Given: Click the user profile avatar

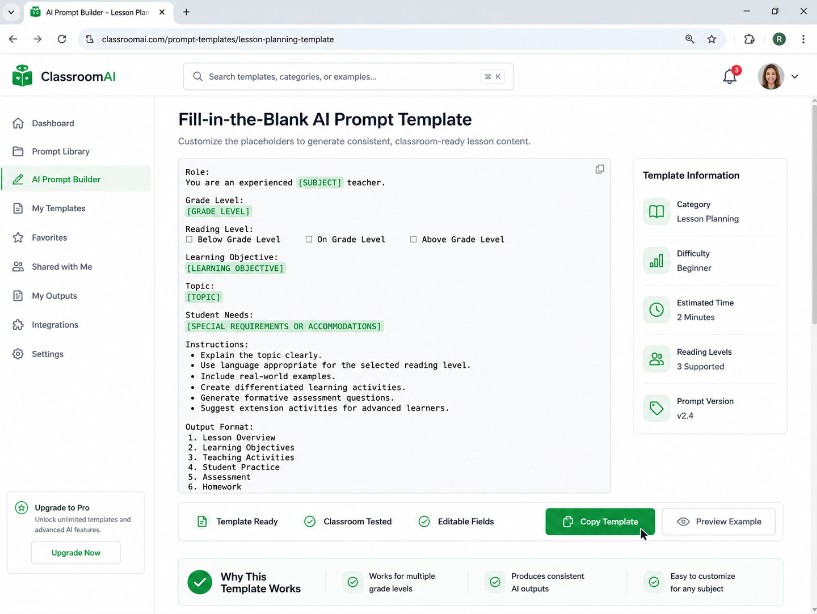Looking at the screenshot, I should (771, 77).
